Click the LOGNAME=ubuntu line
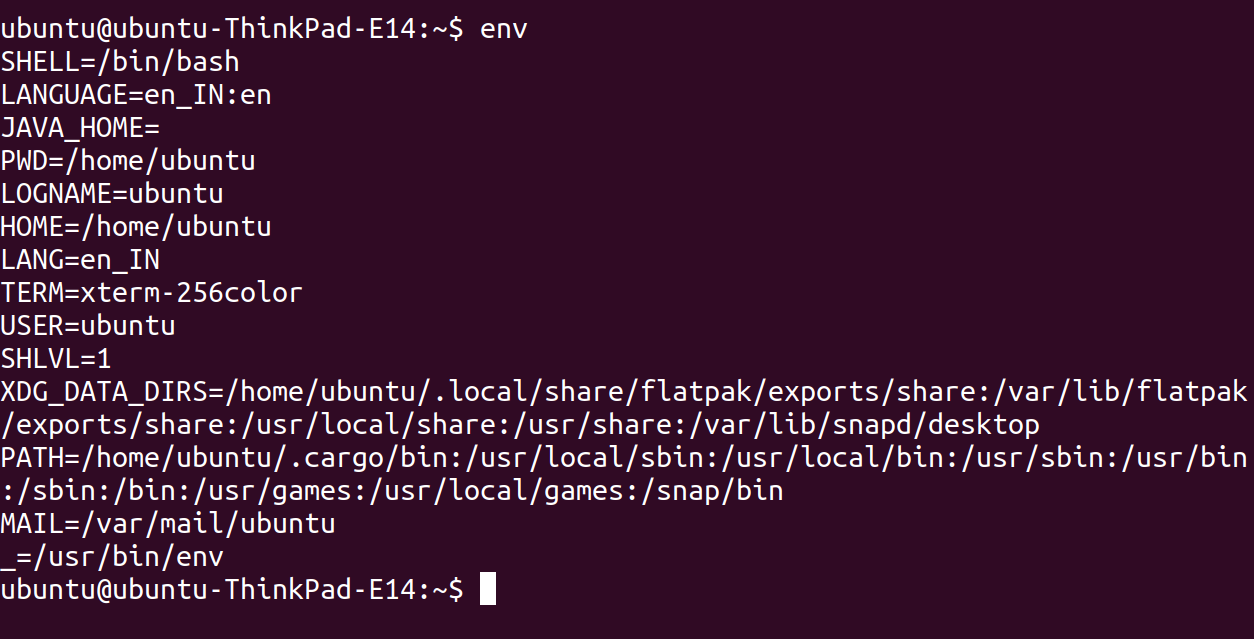Viewport: 1254px width, 639px height. click(x=112, y=194)
